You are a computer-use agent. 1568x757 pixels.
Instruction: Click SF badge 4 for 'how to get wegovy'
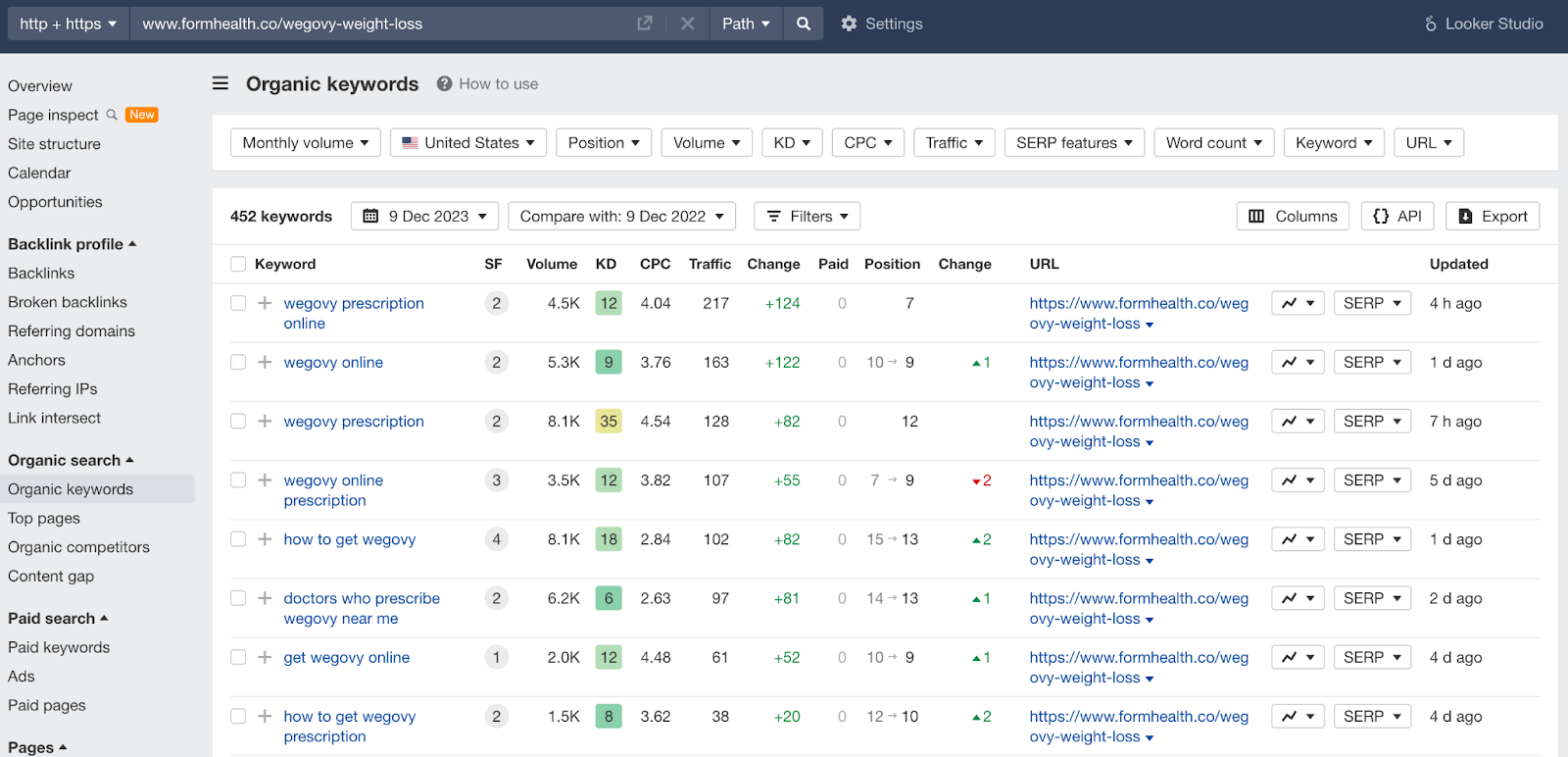(x=497, y=538)
